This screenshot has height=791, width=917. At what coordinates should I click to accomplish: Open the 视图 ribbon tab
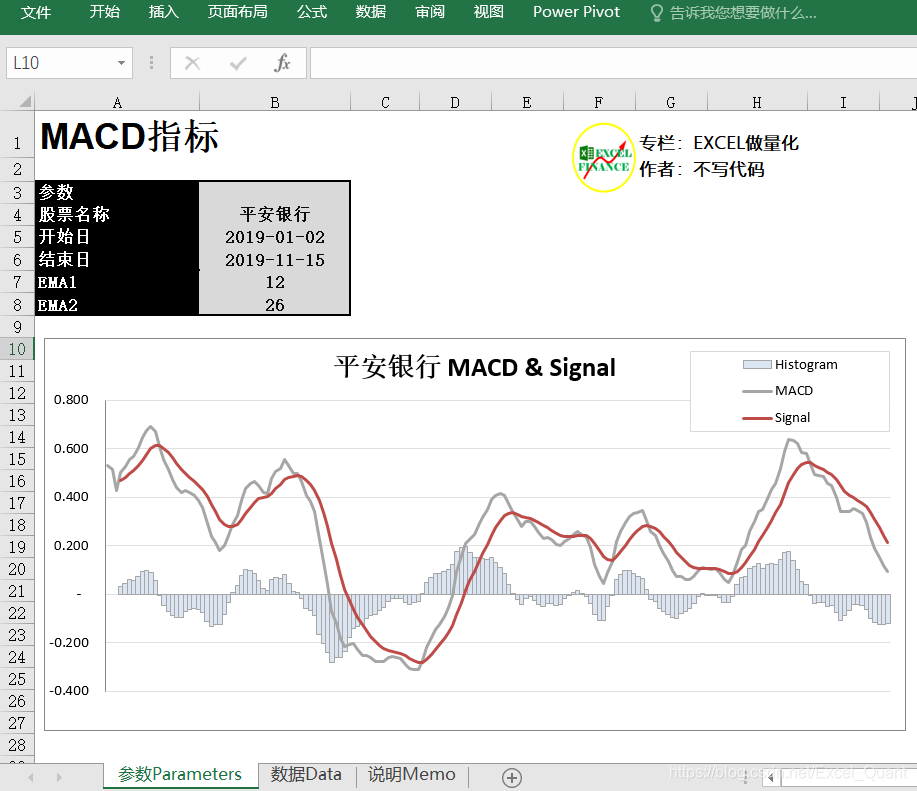(488, 12)
